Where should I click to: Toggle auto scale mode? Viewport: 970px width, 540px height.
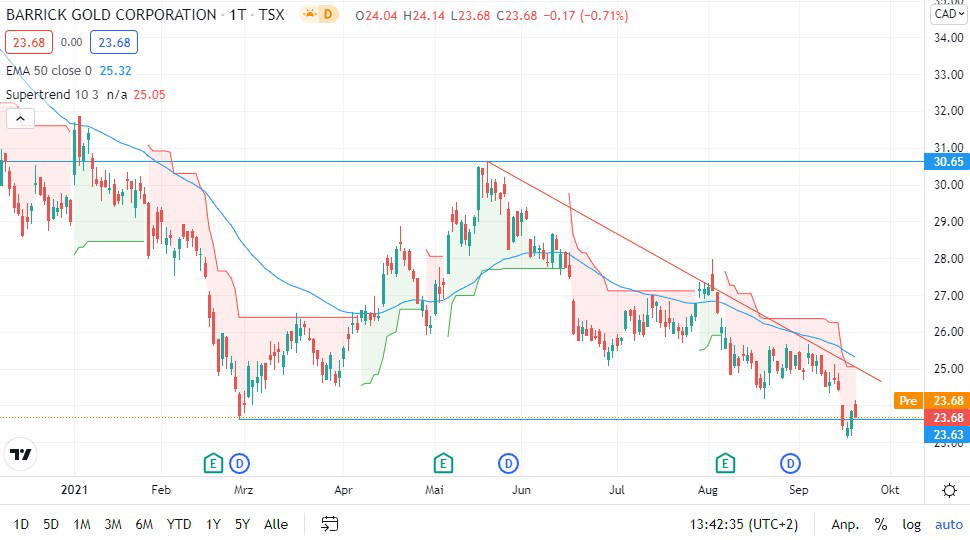tap(949, 525)
